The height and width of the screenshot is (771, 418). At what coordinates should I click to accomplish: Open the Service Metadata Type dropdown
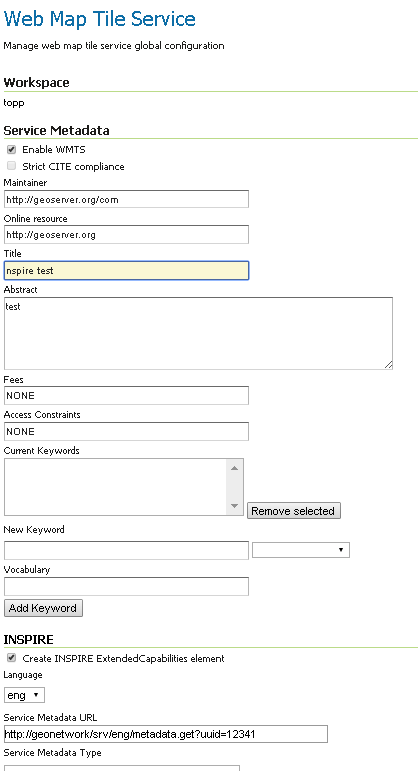[x=122, y=768]
